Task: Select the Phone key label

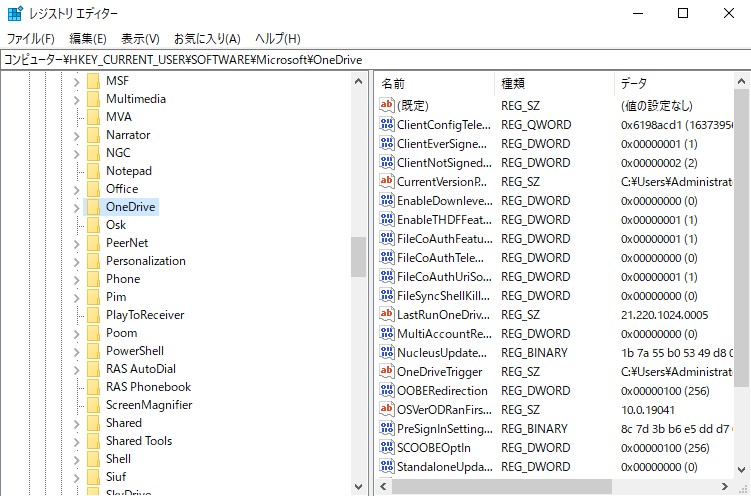Action: tap(123, 279)
